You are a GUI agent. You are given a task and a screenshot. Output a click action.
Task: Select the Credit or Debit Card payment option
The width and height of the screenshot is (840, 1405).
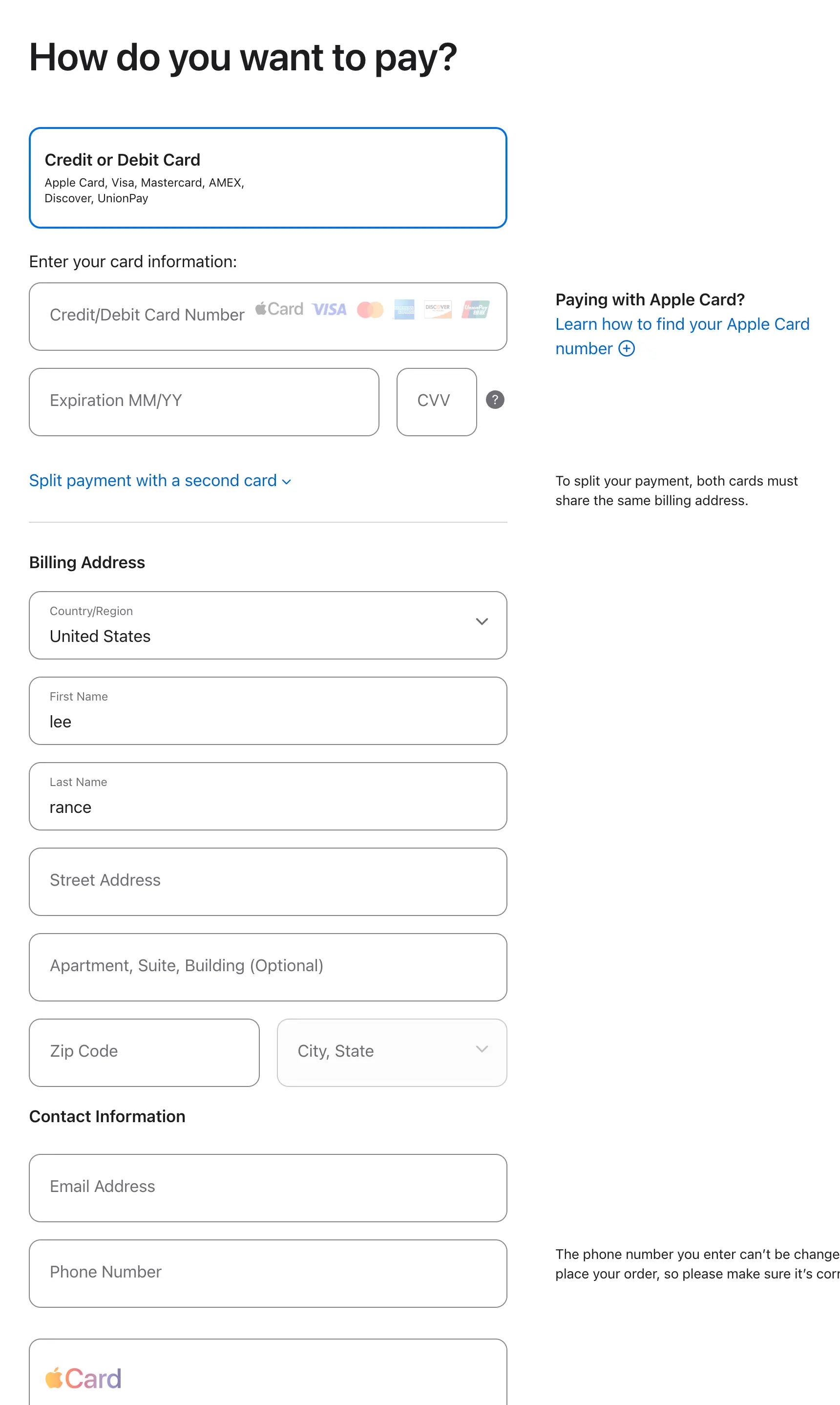[x=268, y=178]
